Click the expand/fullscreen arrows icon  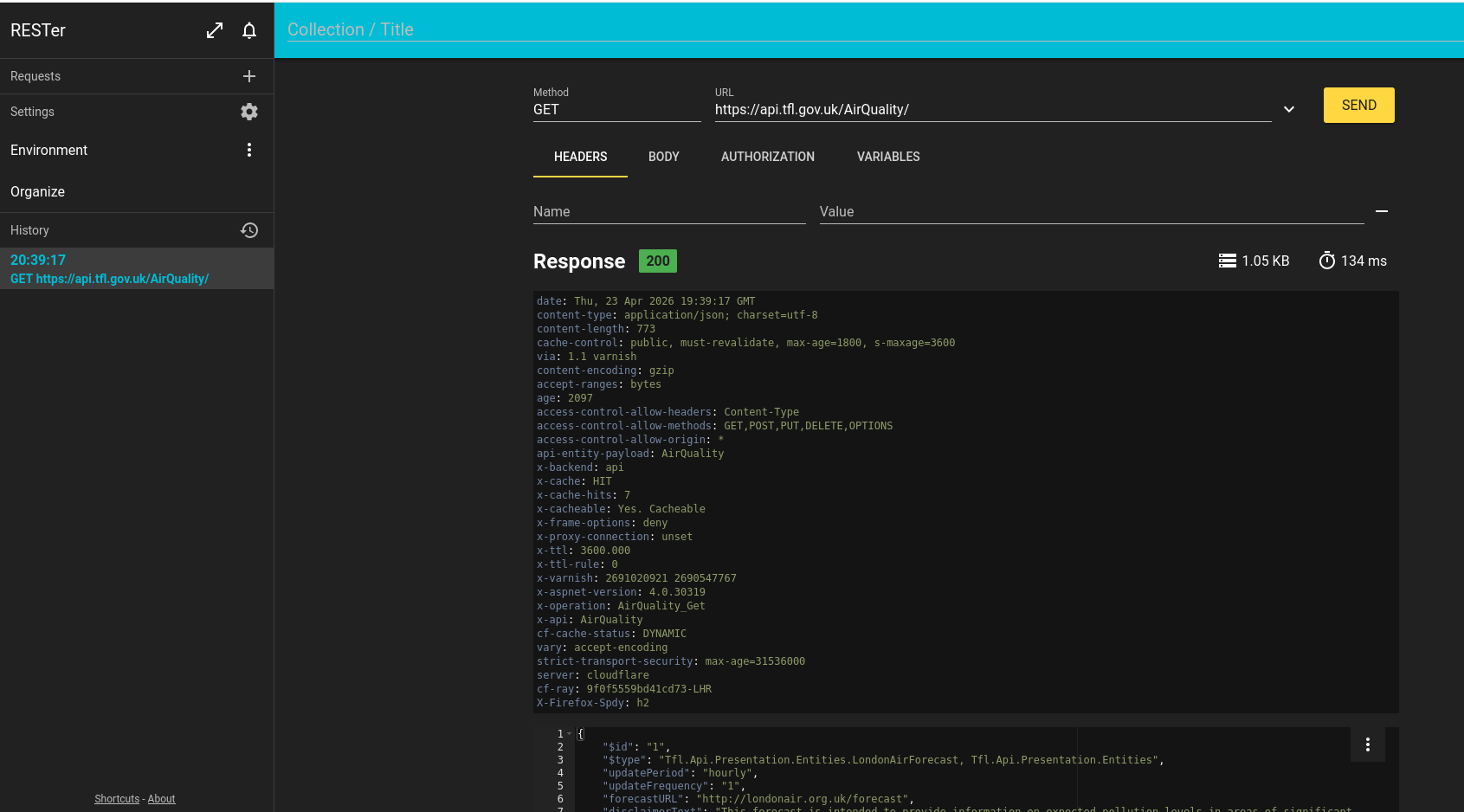pos(215,30)
